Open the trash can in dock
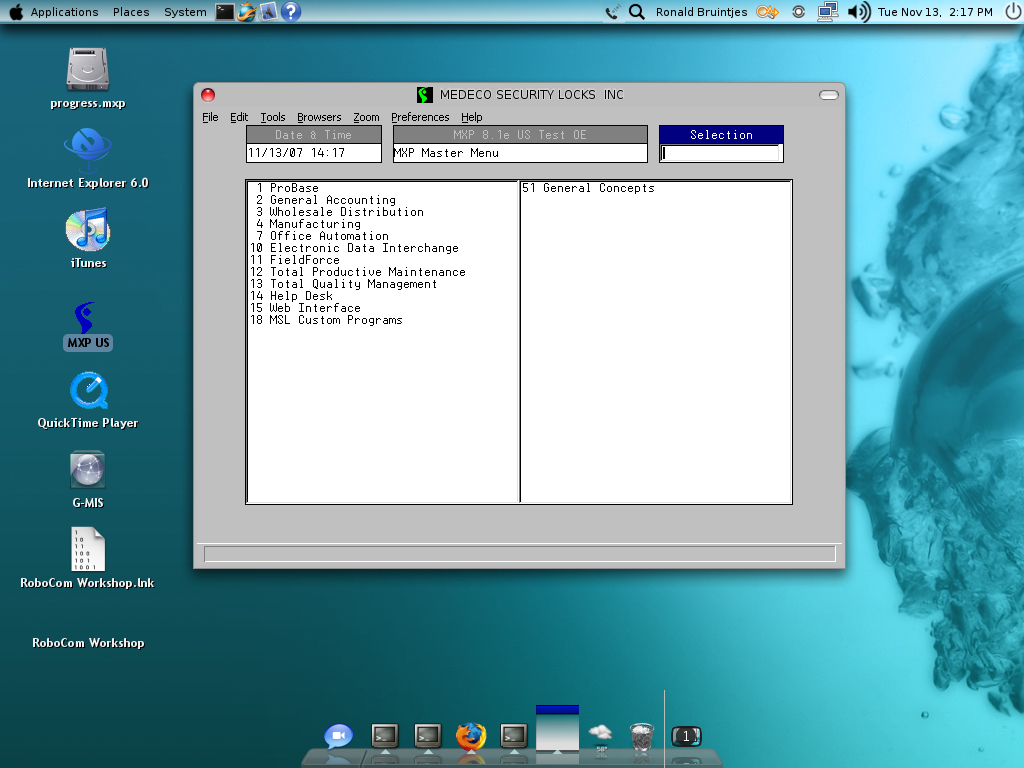Screen dimensions: 1024x768 click(x=641, y=737)
